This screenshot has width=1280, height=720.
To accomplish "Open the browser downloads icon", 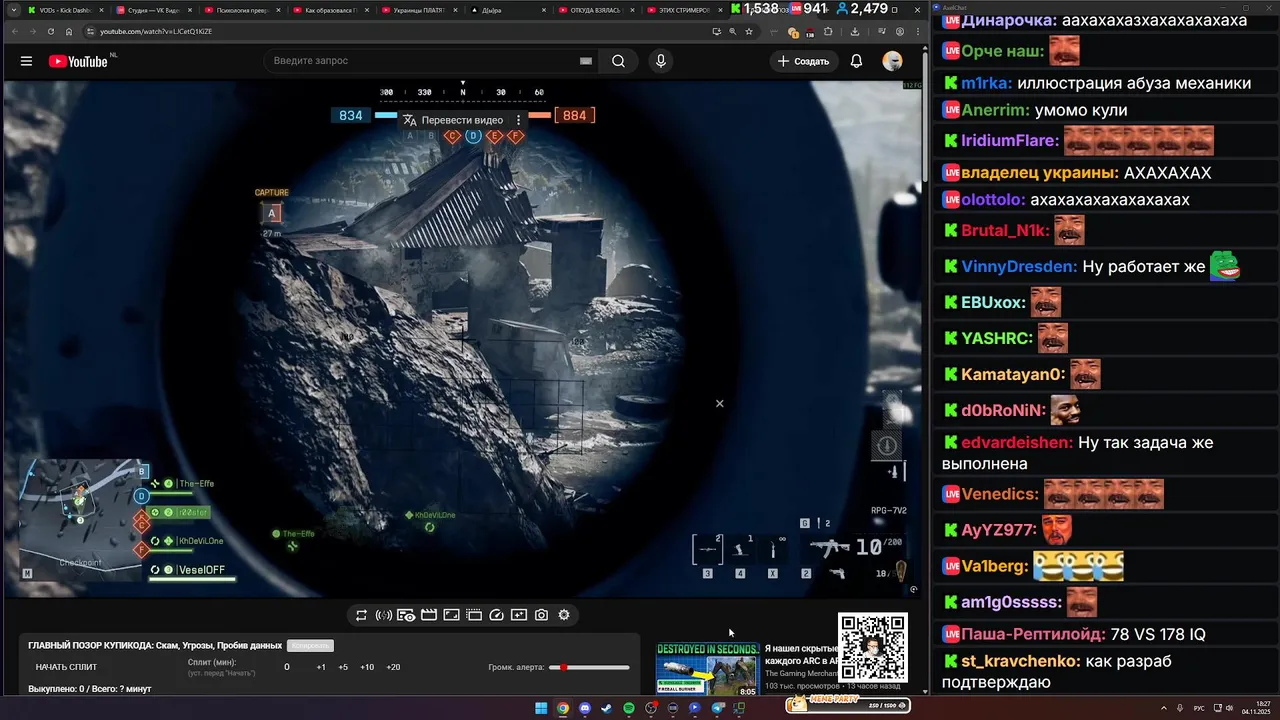I will (855, 31).
